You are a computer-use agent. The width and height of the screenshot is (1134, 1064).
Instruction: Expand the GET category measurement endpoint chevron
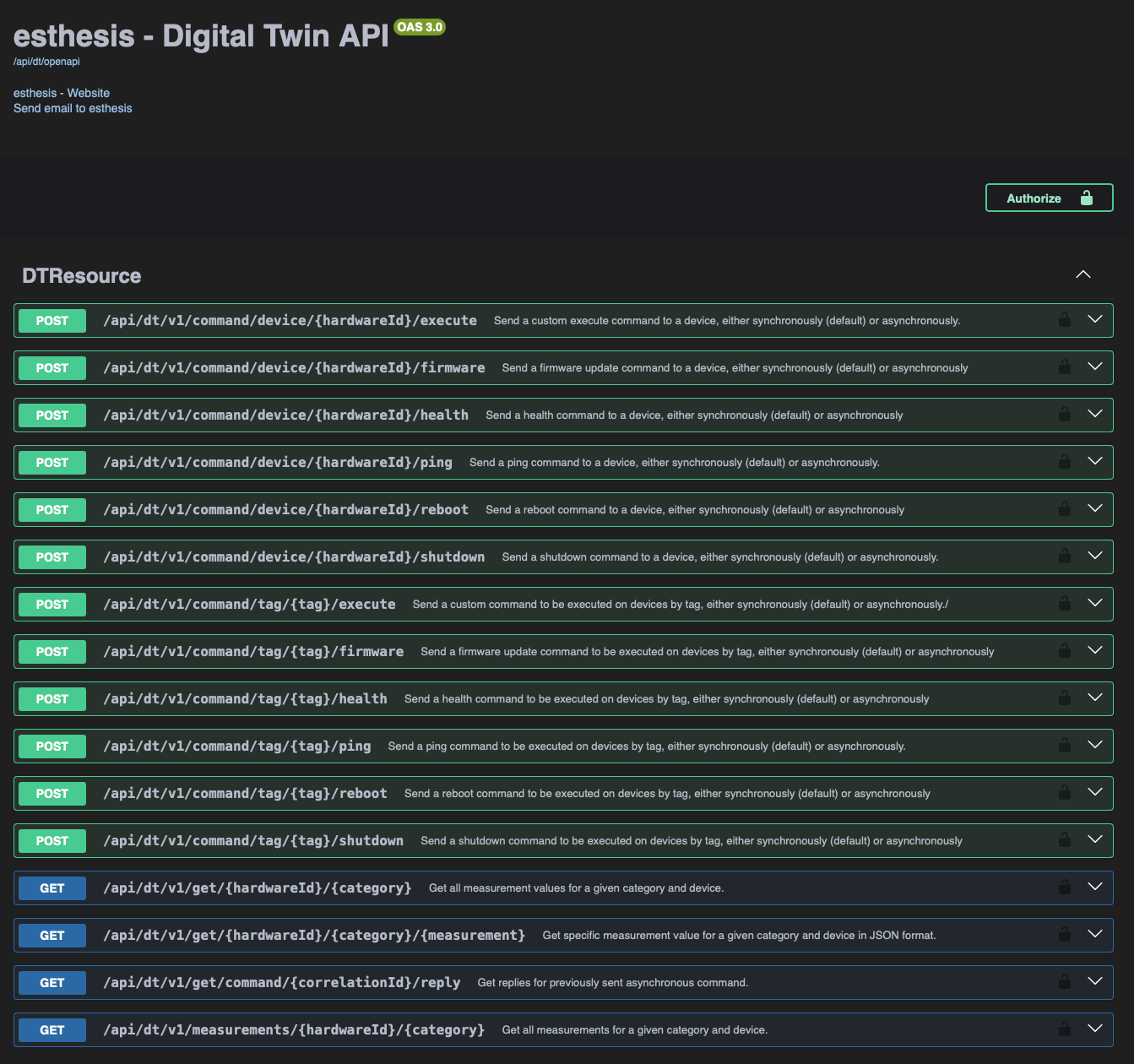coord(1095,934)
